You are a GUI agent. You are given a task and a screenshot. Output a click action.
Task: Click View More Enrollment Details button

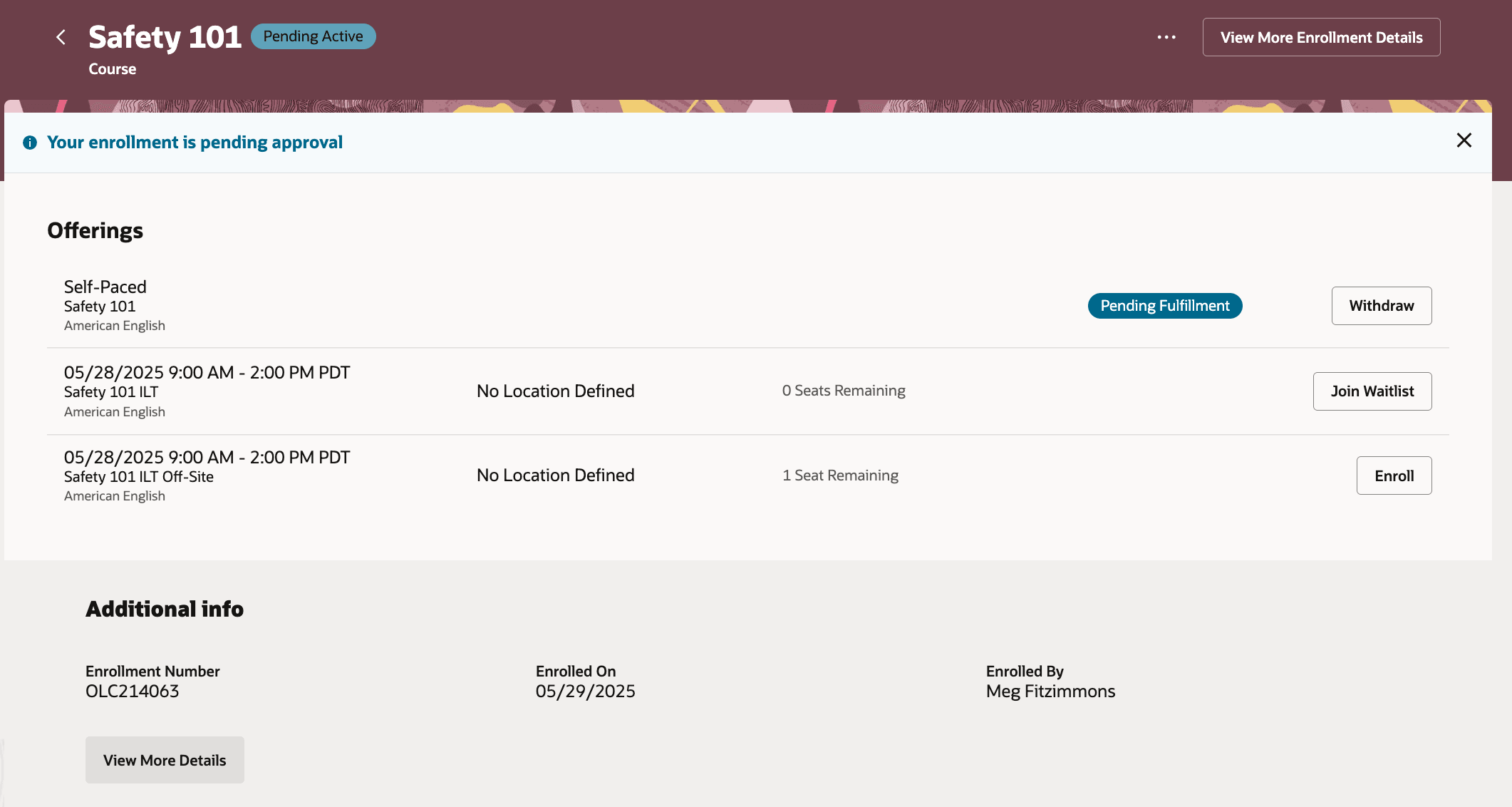point(1321,37)
